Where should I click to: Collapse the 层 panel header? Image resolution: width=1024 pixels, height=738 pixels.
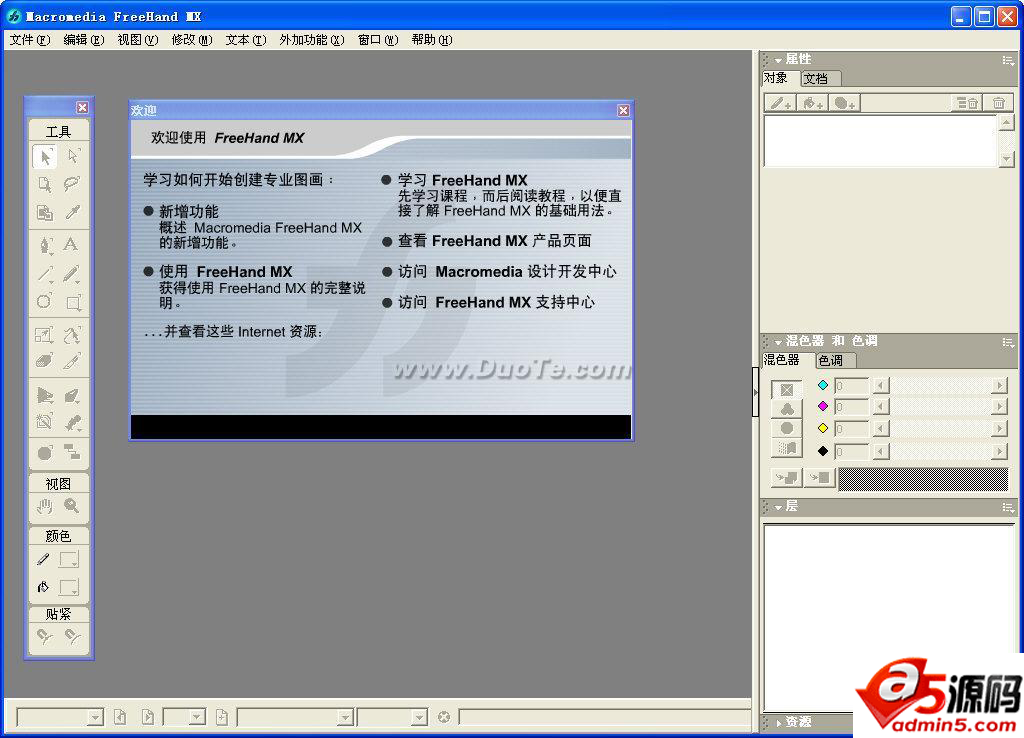(x=778, y=507)
